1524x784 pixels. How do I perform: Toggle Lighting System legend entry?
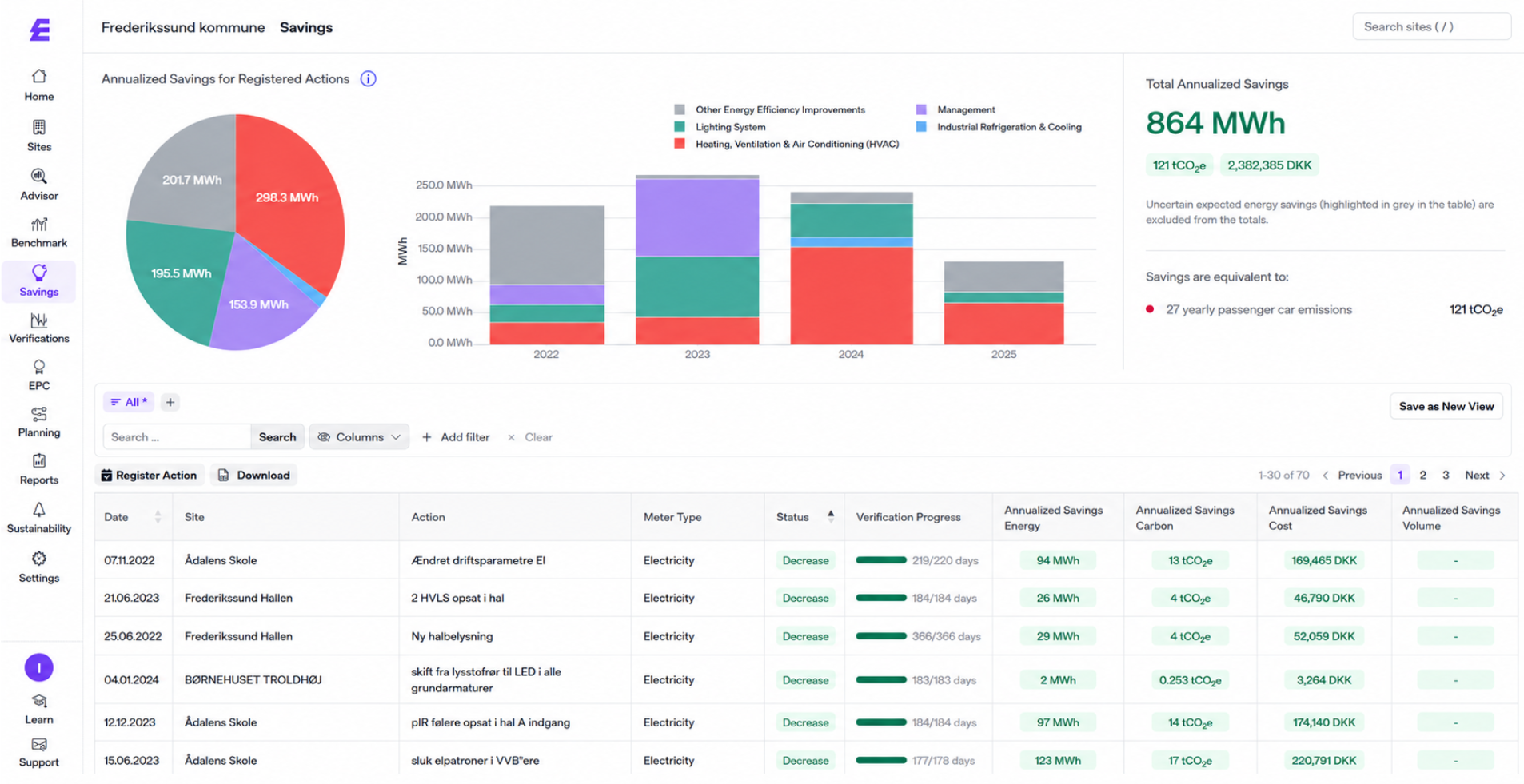coord(720,127)
